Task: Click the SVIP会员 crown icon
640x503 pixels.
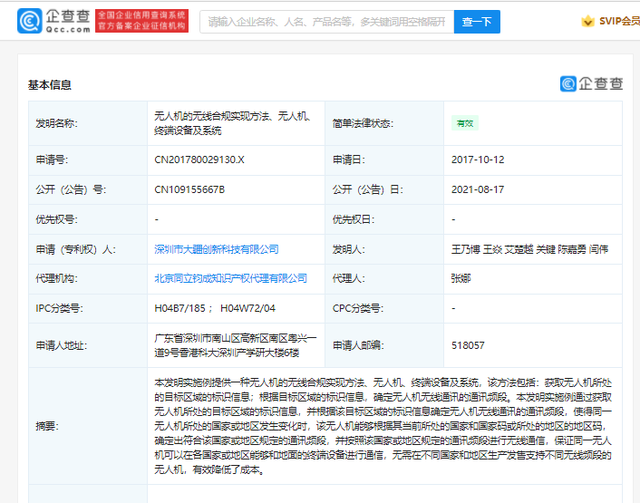Action: pyautogui.click(x=587, y=21)
